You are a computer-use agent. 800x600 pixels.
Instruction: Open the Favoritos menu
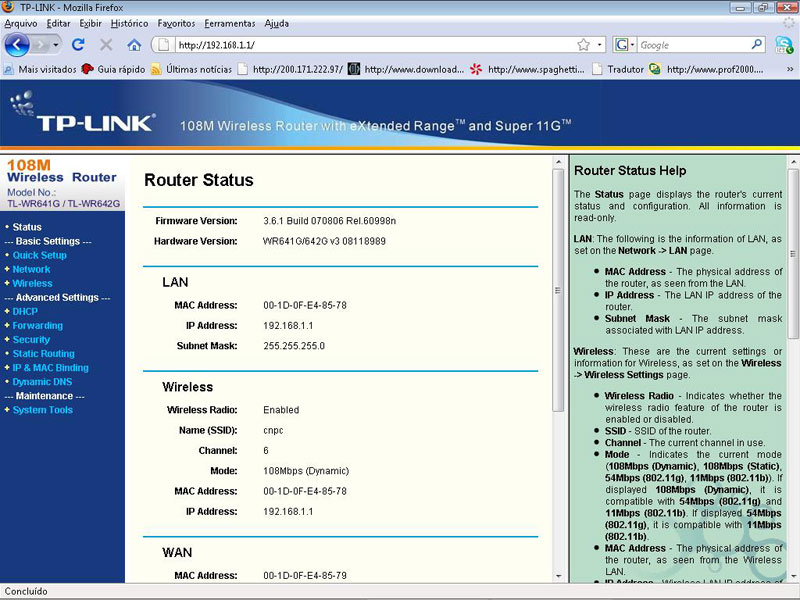[176, 23]
